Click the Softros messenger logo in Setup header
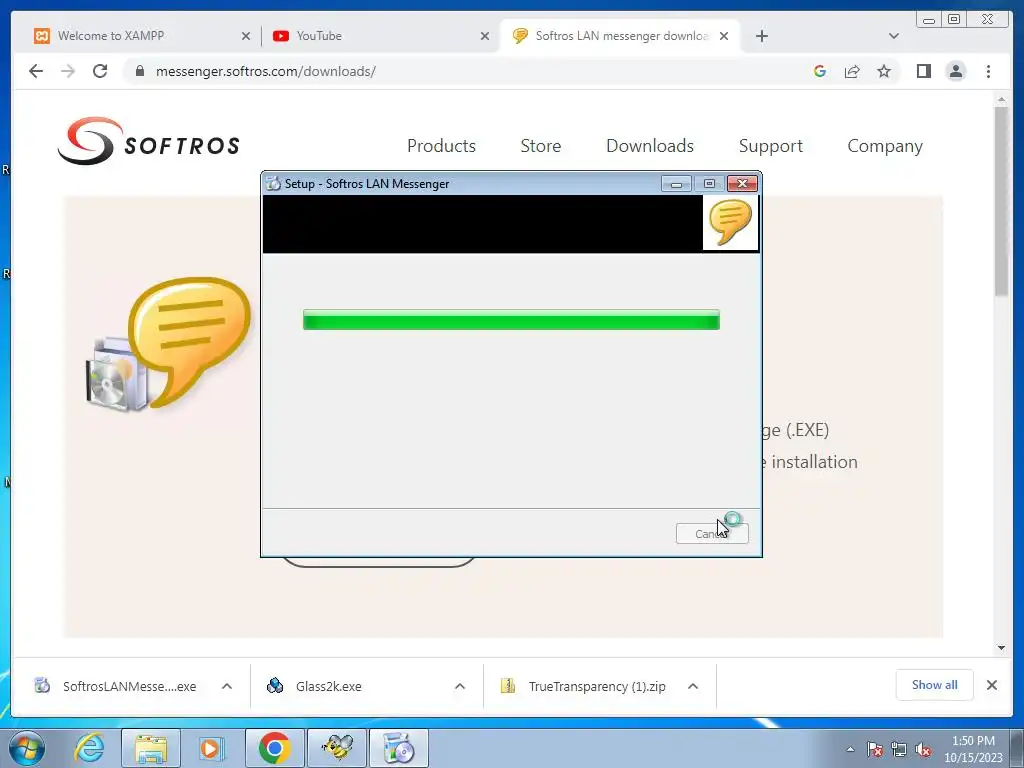1024x768 pixels. pyautogui.click(x=730, y=223)
